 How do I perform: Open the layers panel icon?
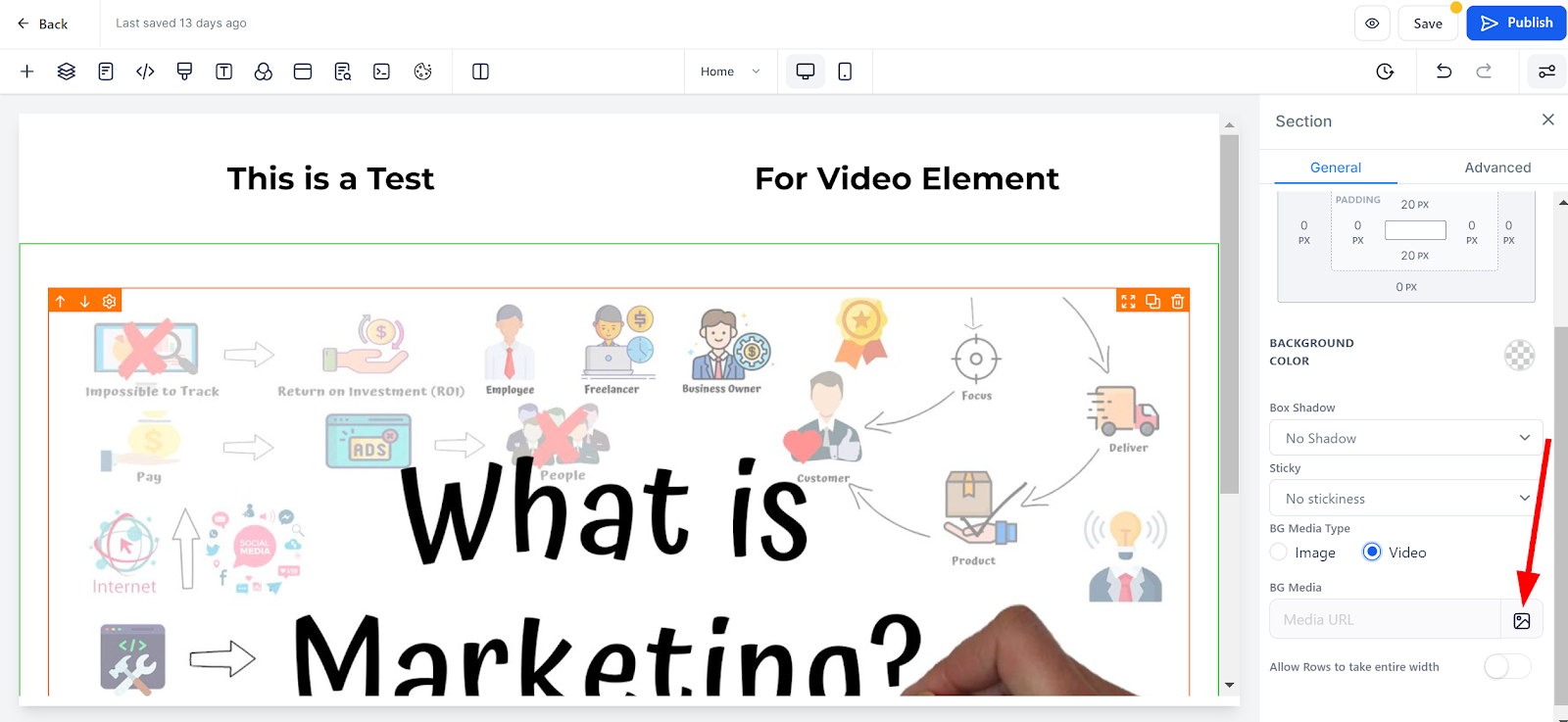pos(67,72)
